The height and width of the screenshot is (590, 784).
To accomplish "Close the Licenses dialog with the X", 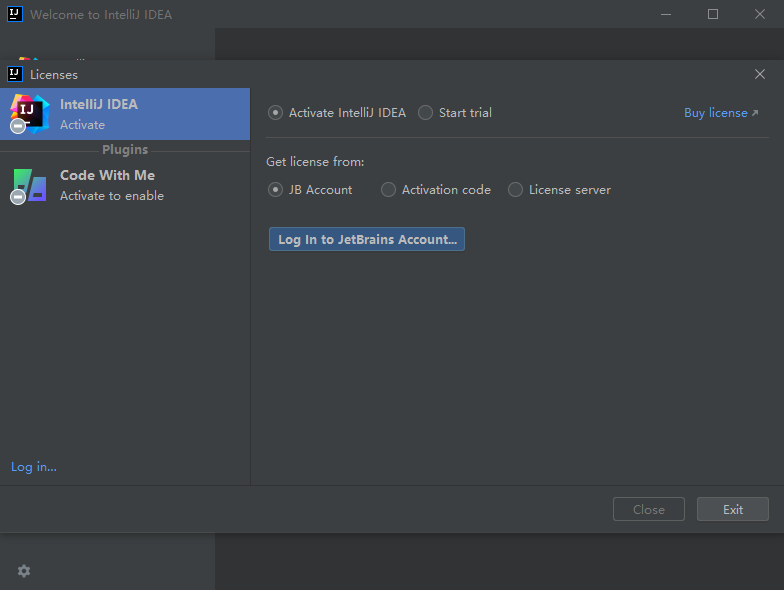I will [x=760, y=74].
